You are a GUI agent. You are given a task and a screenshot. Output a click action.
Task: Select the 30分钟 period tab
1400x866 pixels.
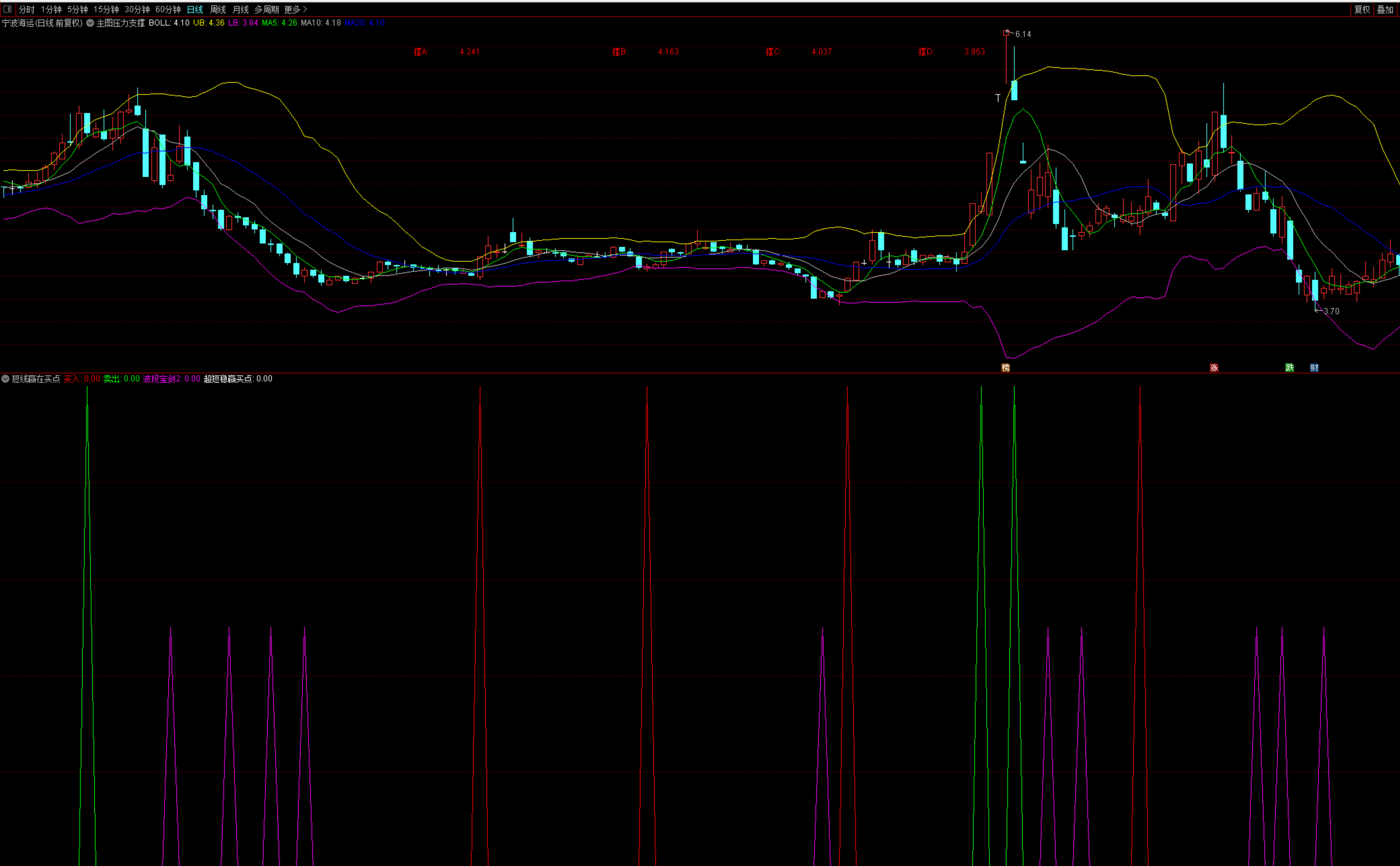[x=137, y=10]
